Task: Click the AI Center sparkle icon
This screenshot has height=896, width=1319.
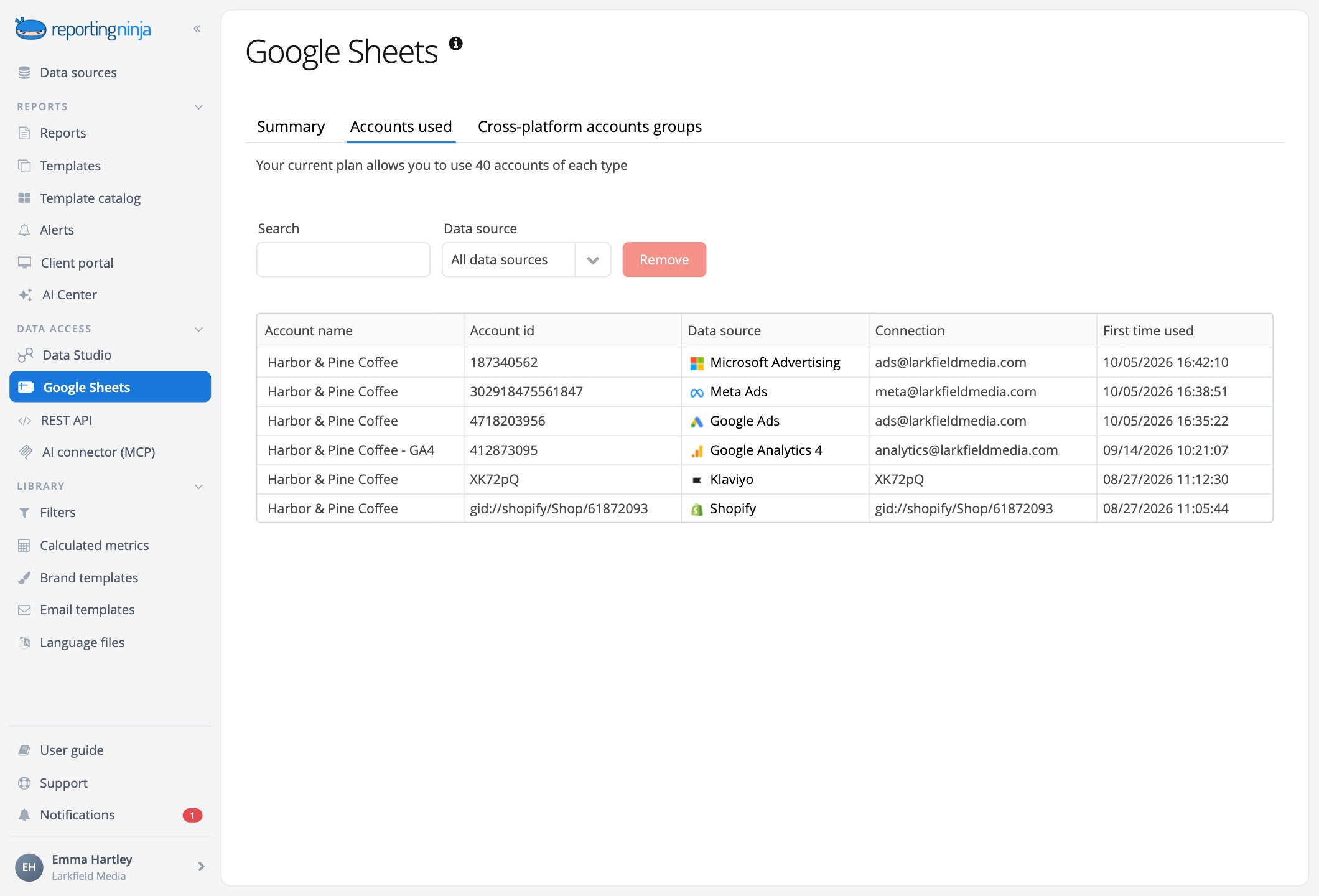Action: click(26, 295)
